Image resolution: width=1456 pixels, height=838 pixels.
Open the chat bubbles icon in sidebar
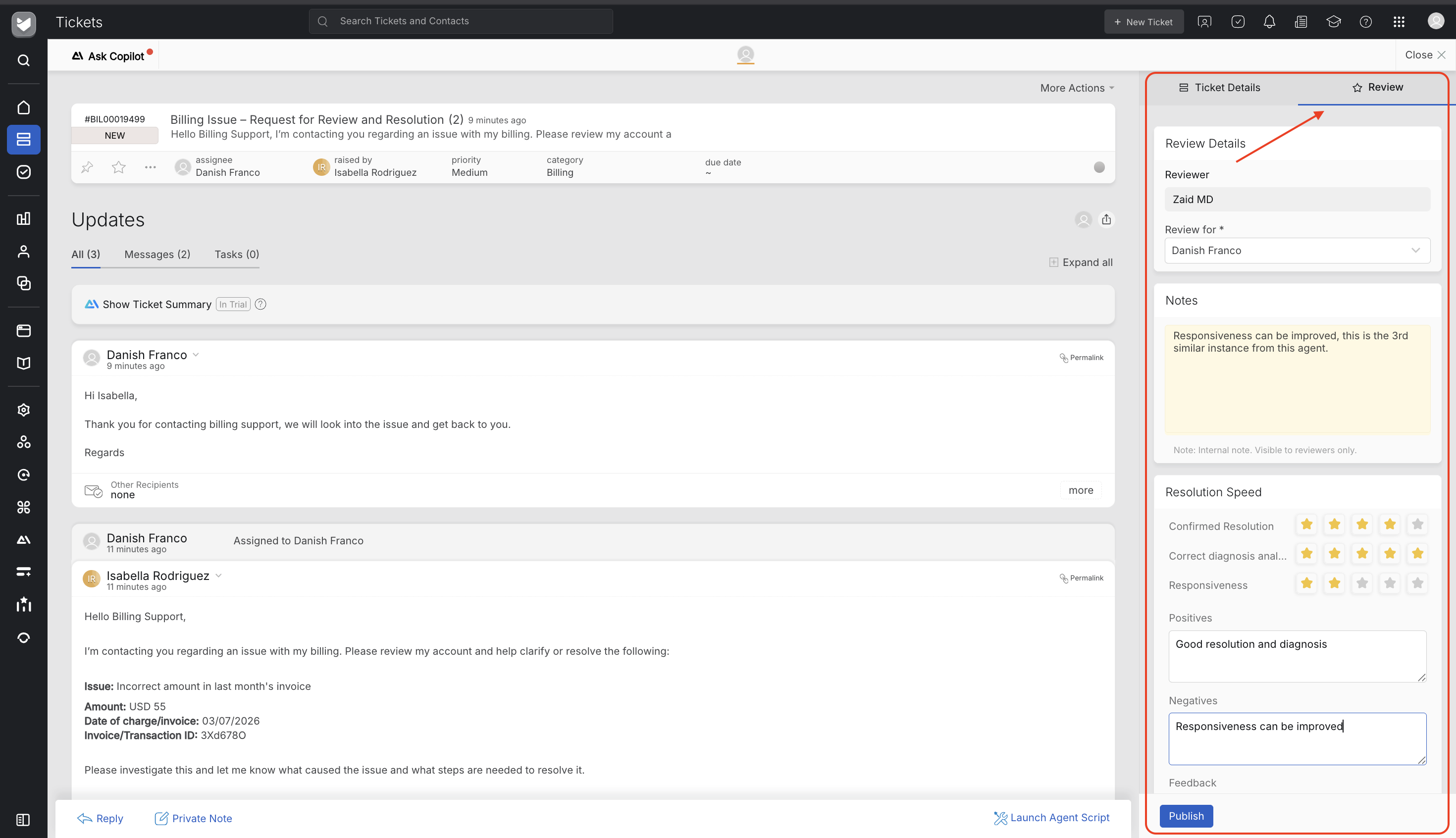pyautogui.click(x=24, y=283)
